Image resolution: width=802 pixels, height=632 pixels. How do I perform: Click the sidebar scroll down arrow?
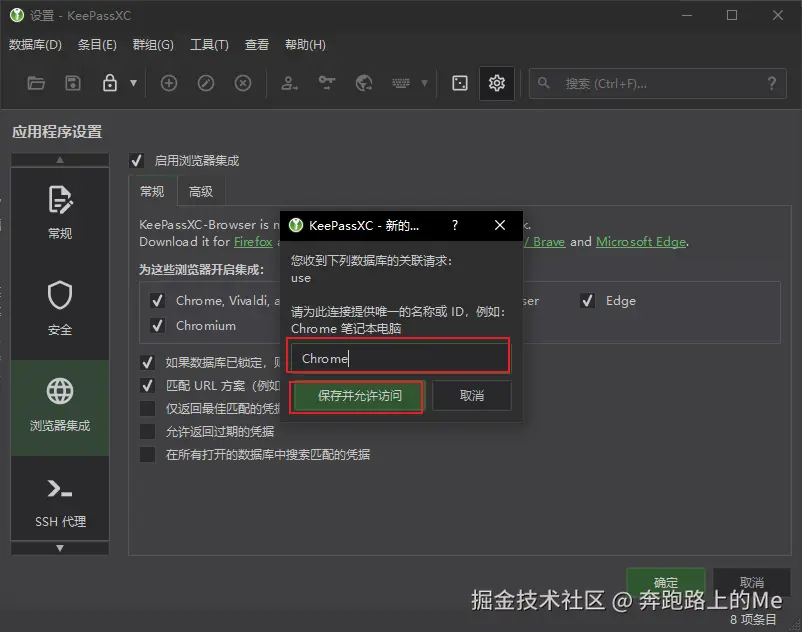click(x=60, y=548)
